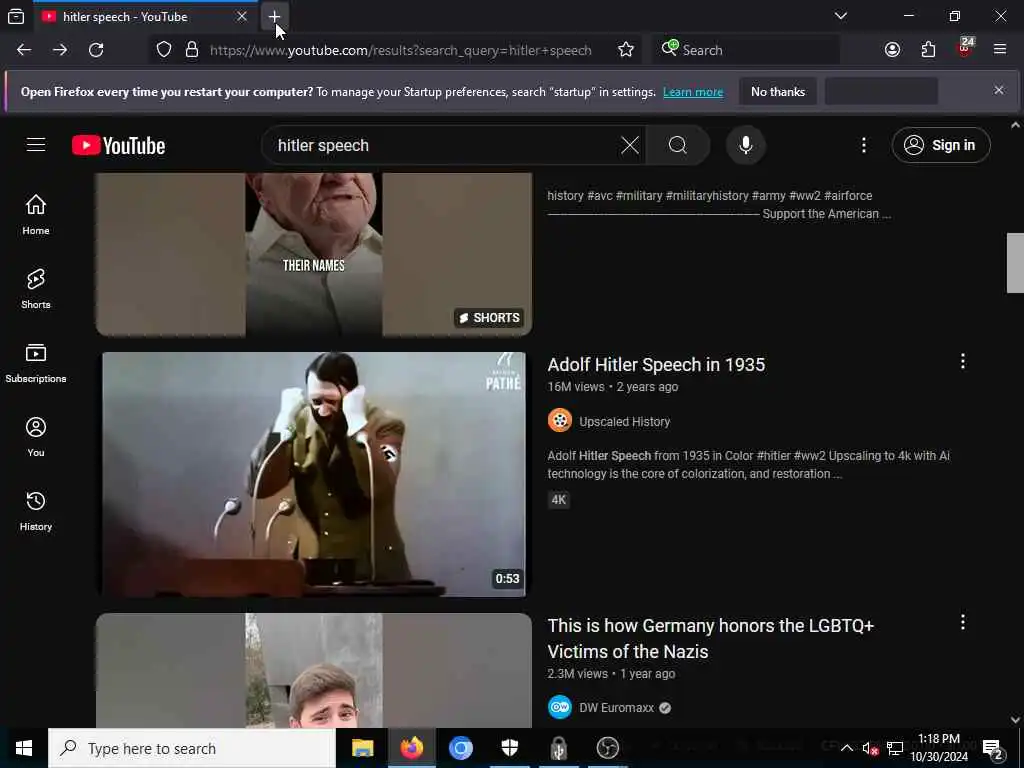Clear the YouTube search query
Image resolution: width=1024 pixels, height=768 pixels.
coord(630,145)
